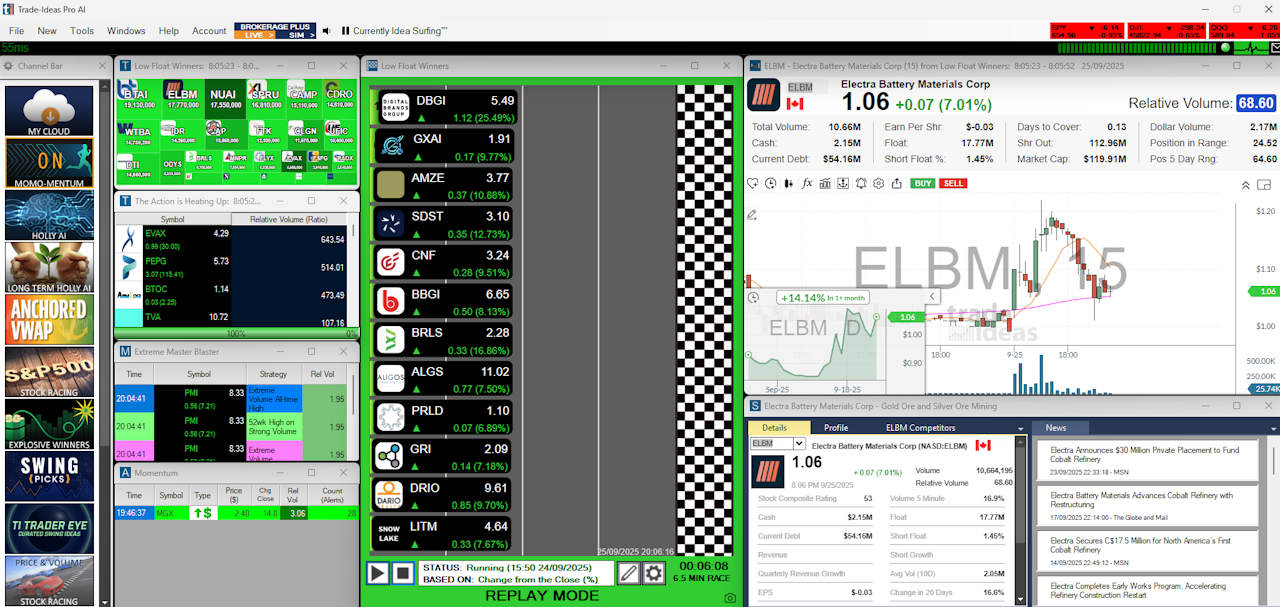Open the Explosive Winners channel

click(x=49, y=425)
